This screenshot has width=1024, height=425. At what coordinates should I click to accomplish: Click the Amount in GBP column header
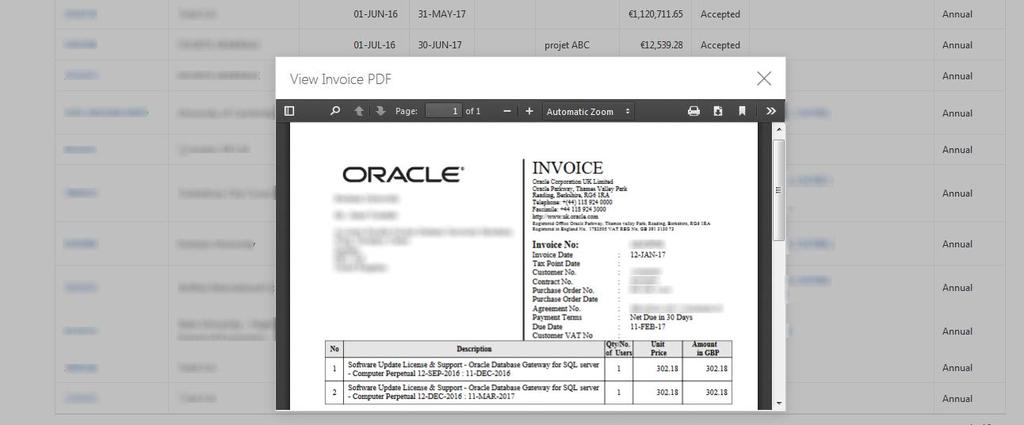coord(707,349)
